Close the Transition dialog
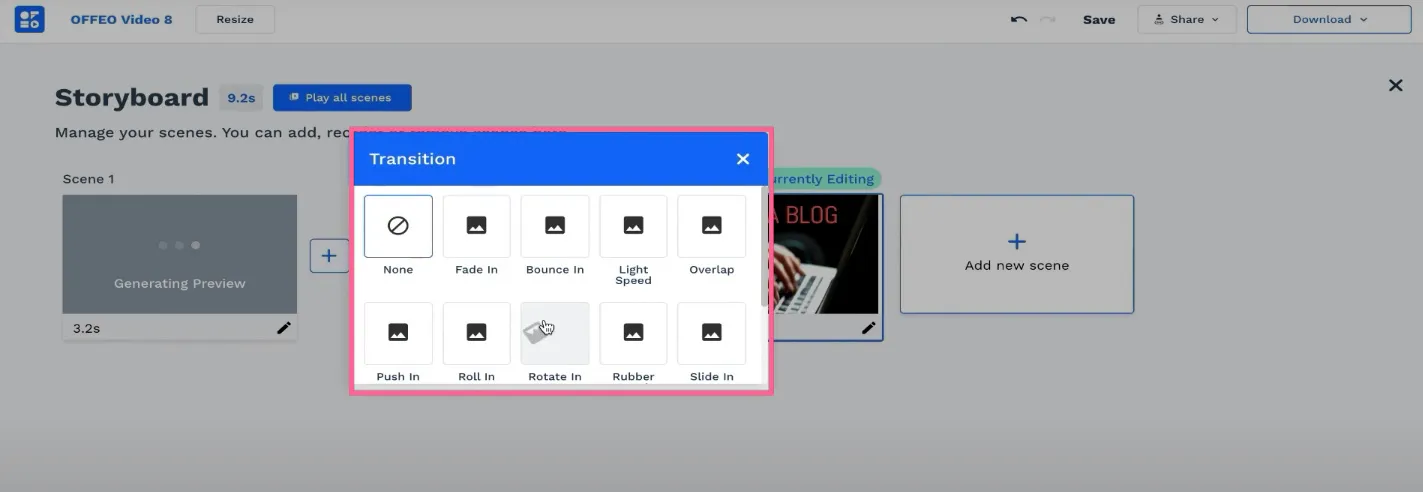 [x=743, y=159]
